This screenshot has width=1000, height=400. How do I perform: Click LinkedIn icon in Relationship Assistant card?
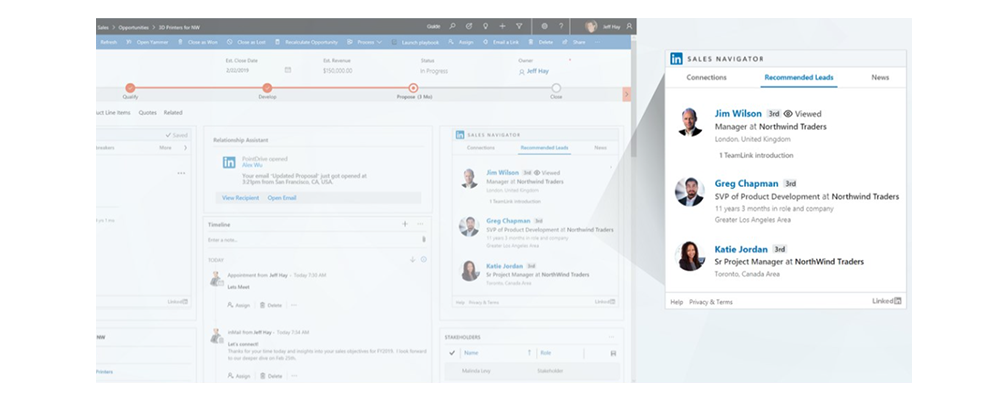point(229,163)
